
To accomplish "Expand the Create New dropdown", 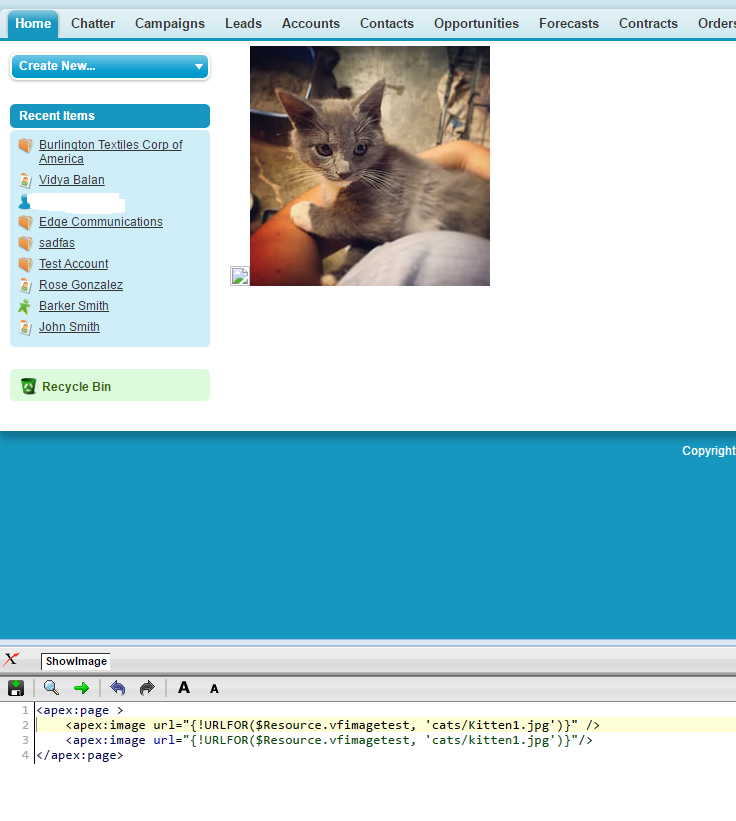I will [110, 66].
